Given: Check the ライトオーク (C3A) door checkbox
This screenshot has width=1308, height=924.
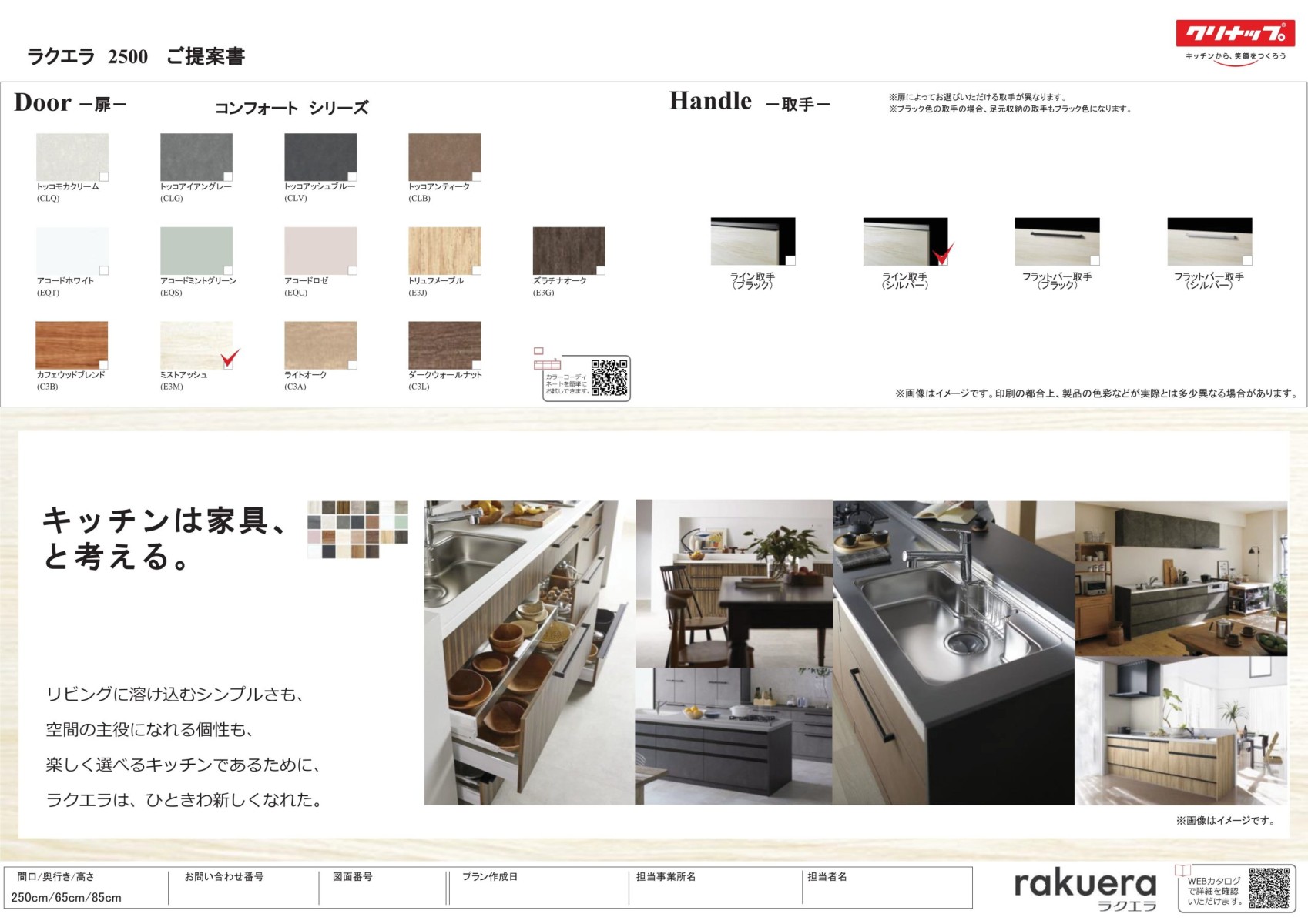Looking at the screenshot, I should (x=352, y=365).
